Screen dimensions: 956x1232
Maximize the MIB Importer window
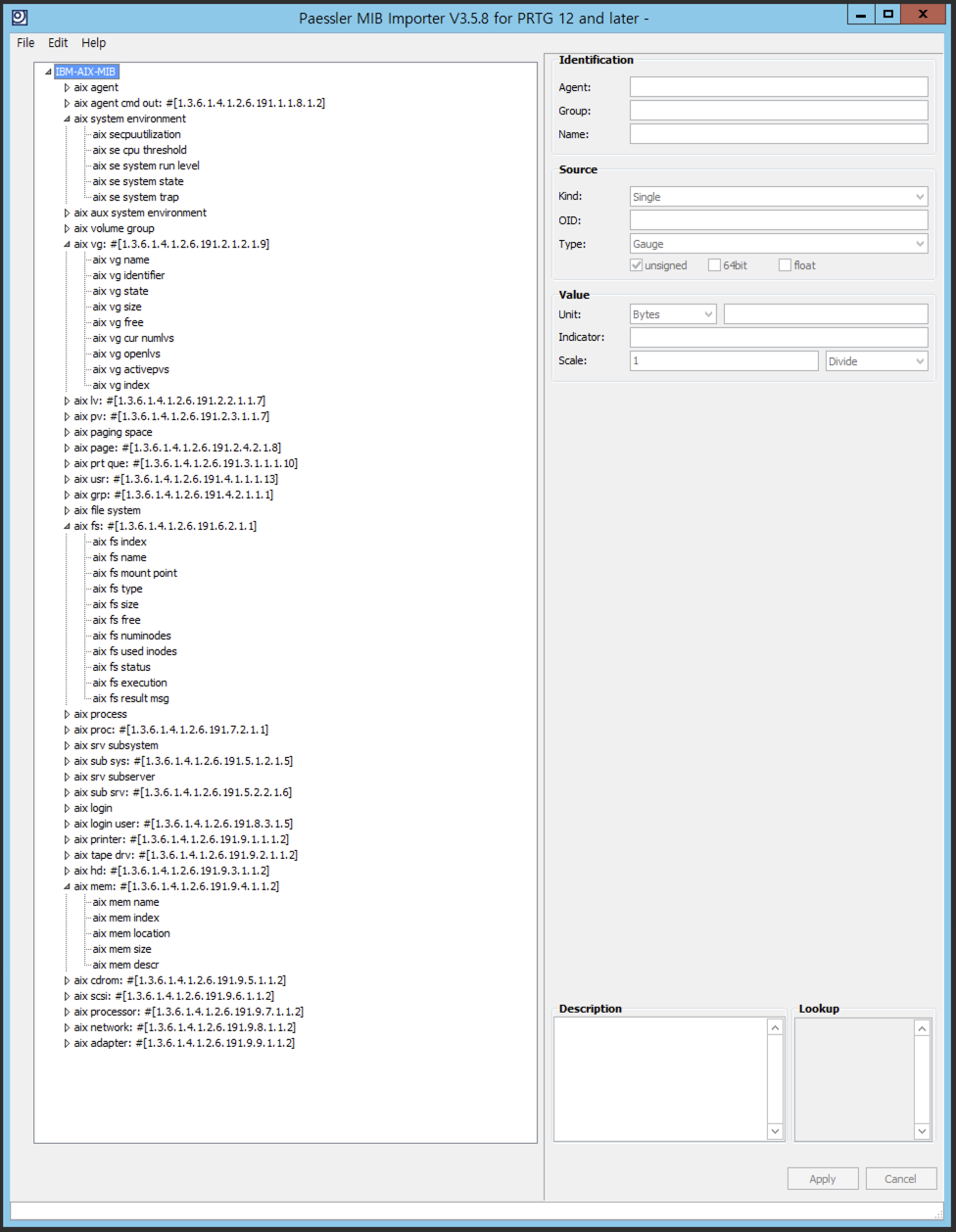pos(887,14)
